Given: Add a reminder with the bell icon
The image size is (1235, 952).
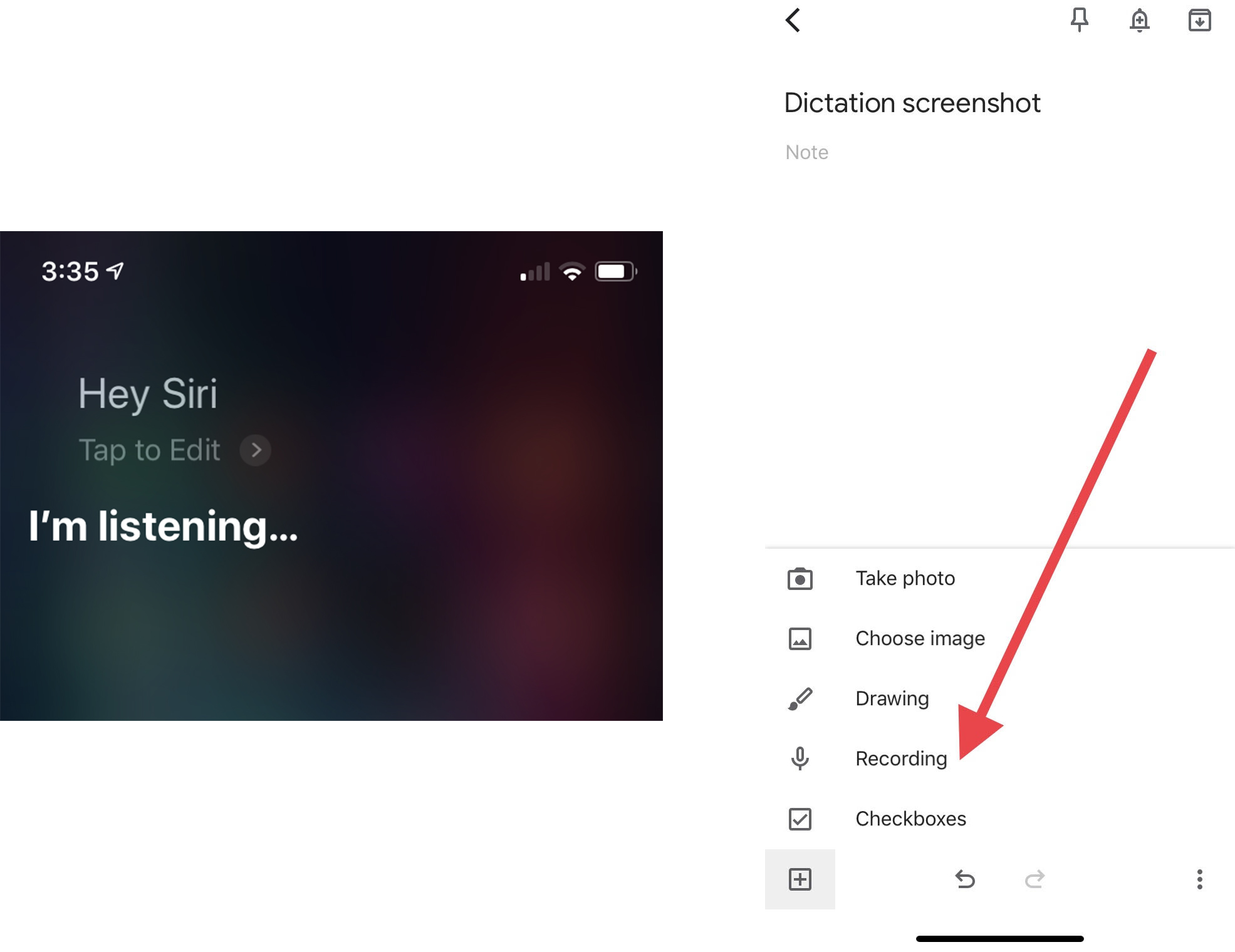Looking at the screenshot, I should [x=1139, y=20].
